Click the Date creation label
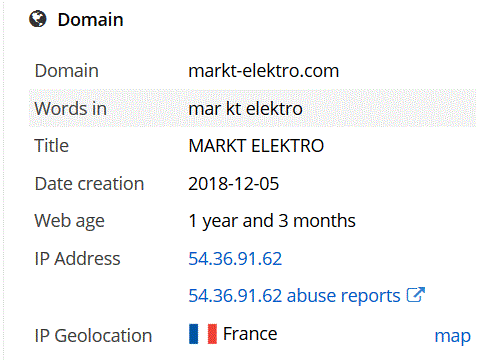The width and height of the screenshot is (495, 360). coord(89,184)
